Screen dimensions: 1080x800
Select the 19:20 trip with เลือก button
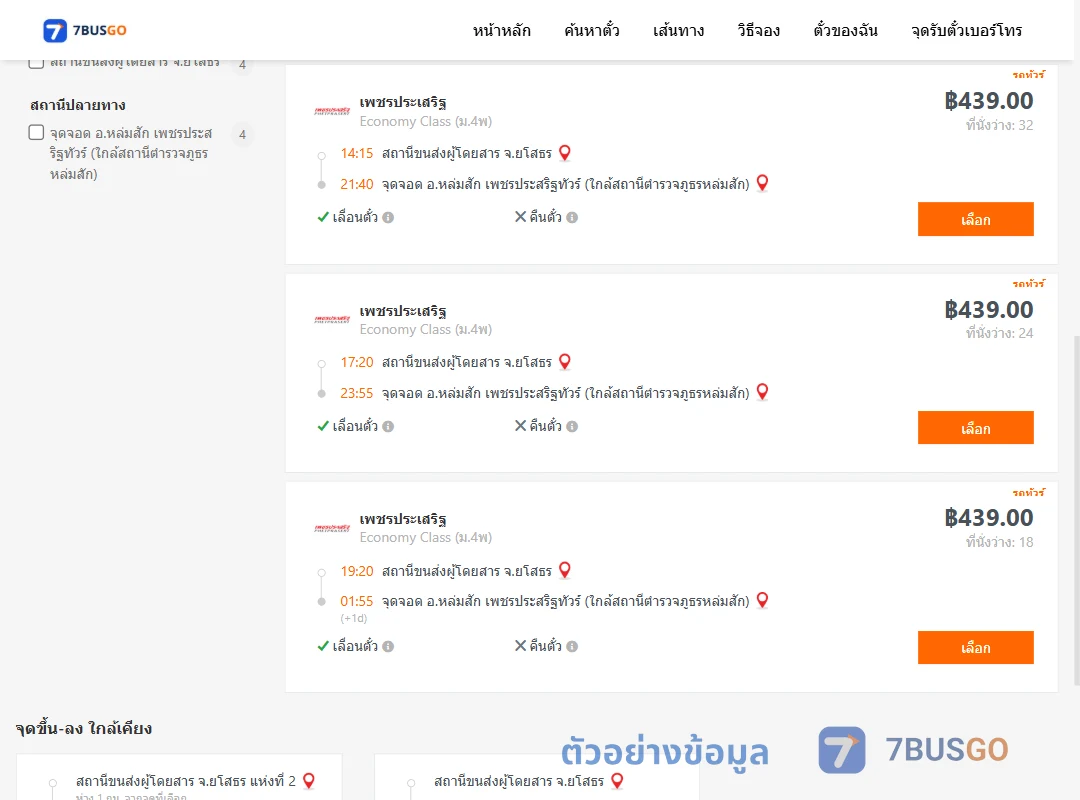[975, 648]
